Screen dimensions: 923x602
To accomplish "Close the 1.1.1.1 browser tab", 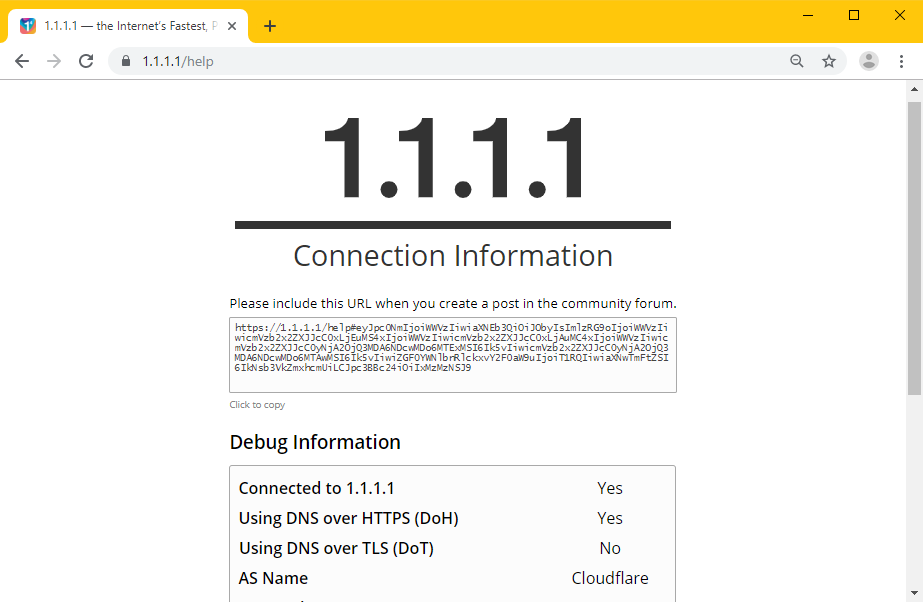I will point(232,26).
